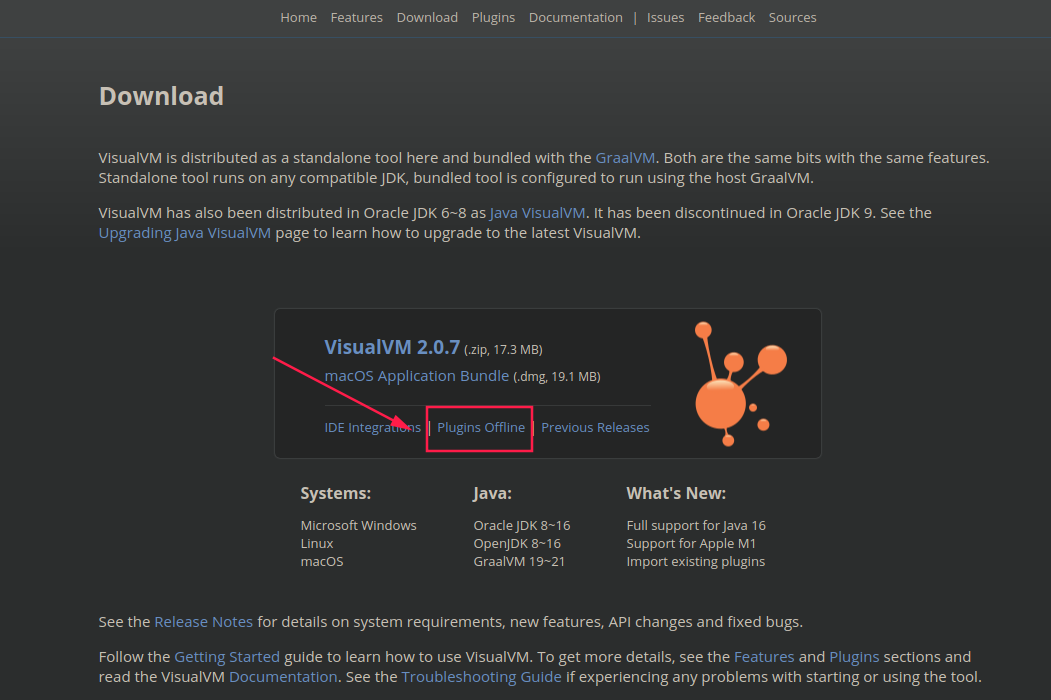Click Support for Apple M1 text
Viewport: 1051px width, 700px height.
[691, 543]
